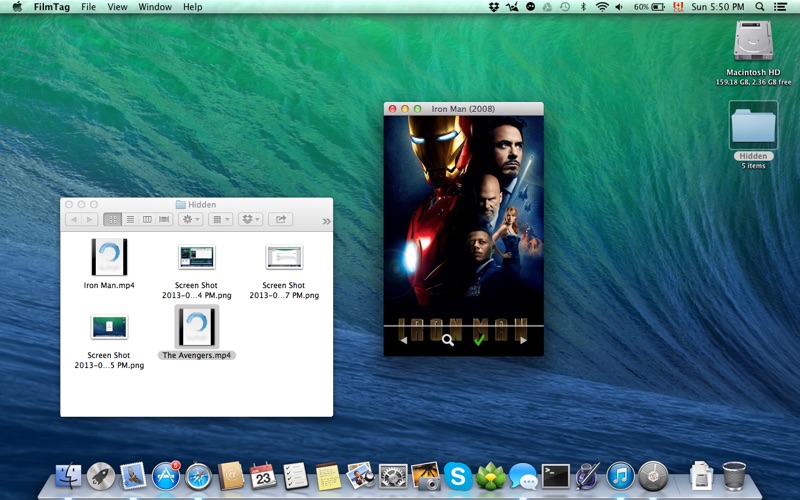Switch Finder to list view
The image size is (800, 500).
130,219
